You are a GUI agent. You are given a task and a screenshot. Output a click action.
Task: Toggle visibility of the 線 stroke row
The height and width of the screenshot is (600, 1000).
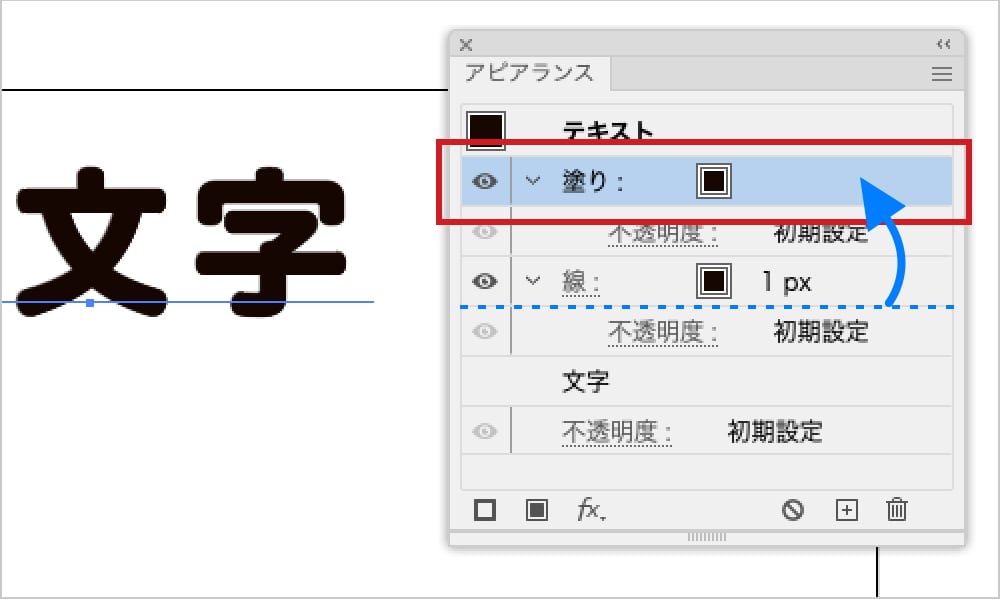coord(484,281)
